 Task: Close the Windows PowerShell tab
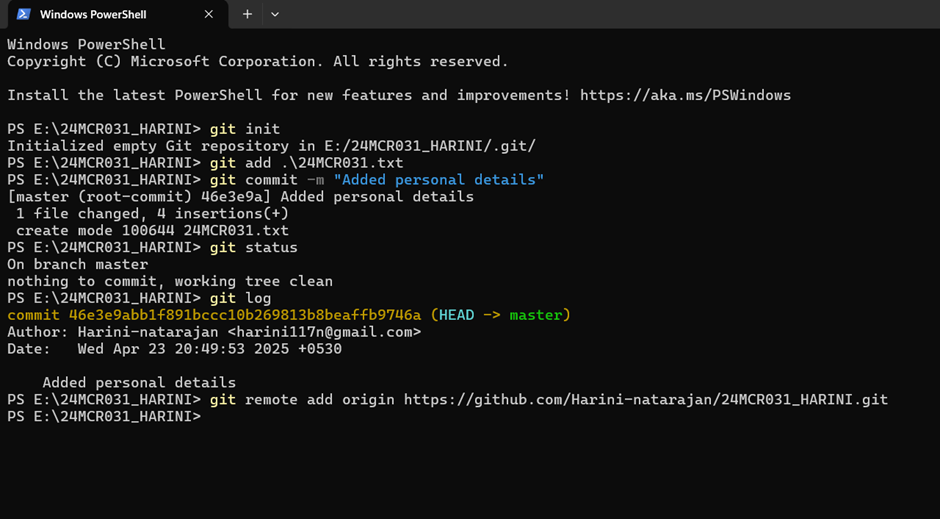pyautogui.click(x=209, y=14)
